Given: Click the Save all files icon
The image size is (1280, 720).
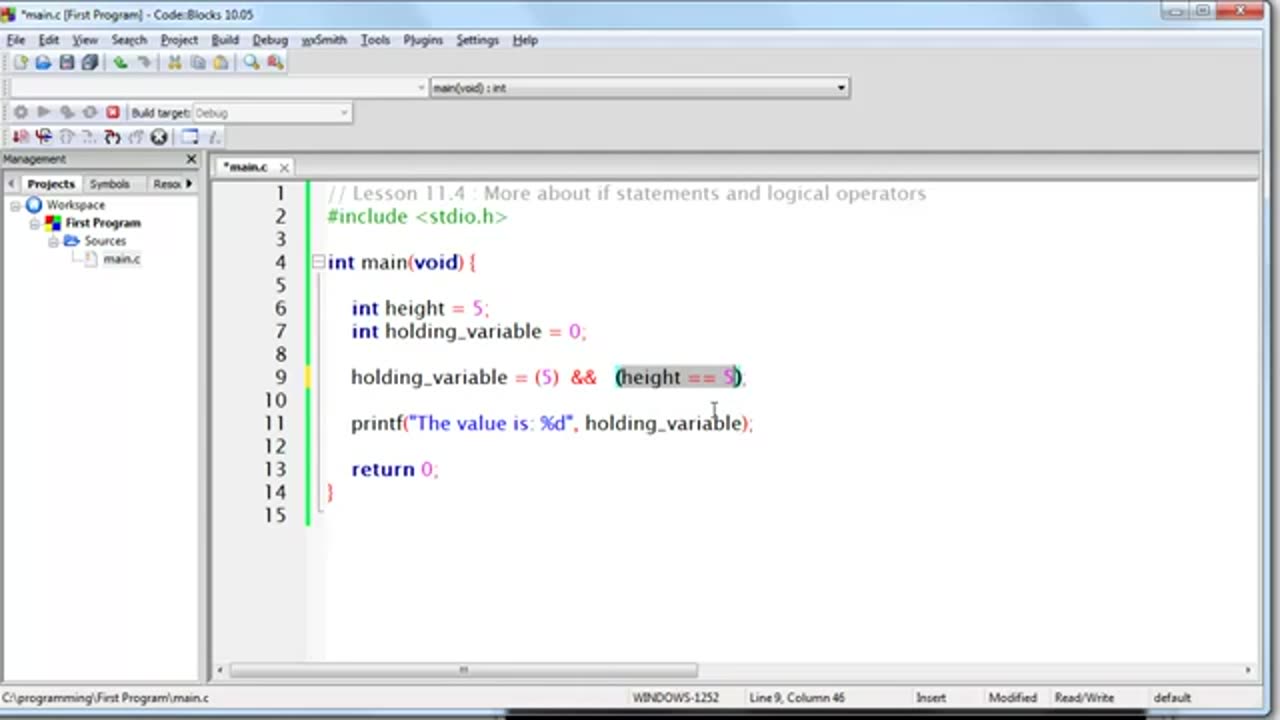Looking at the screenshot, I should 89,63.
